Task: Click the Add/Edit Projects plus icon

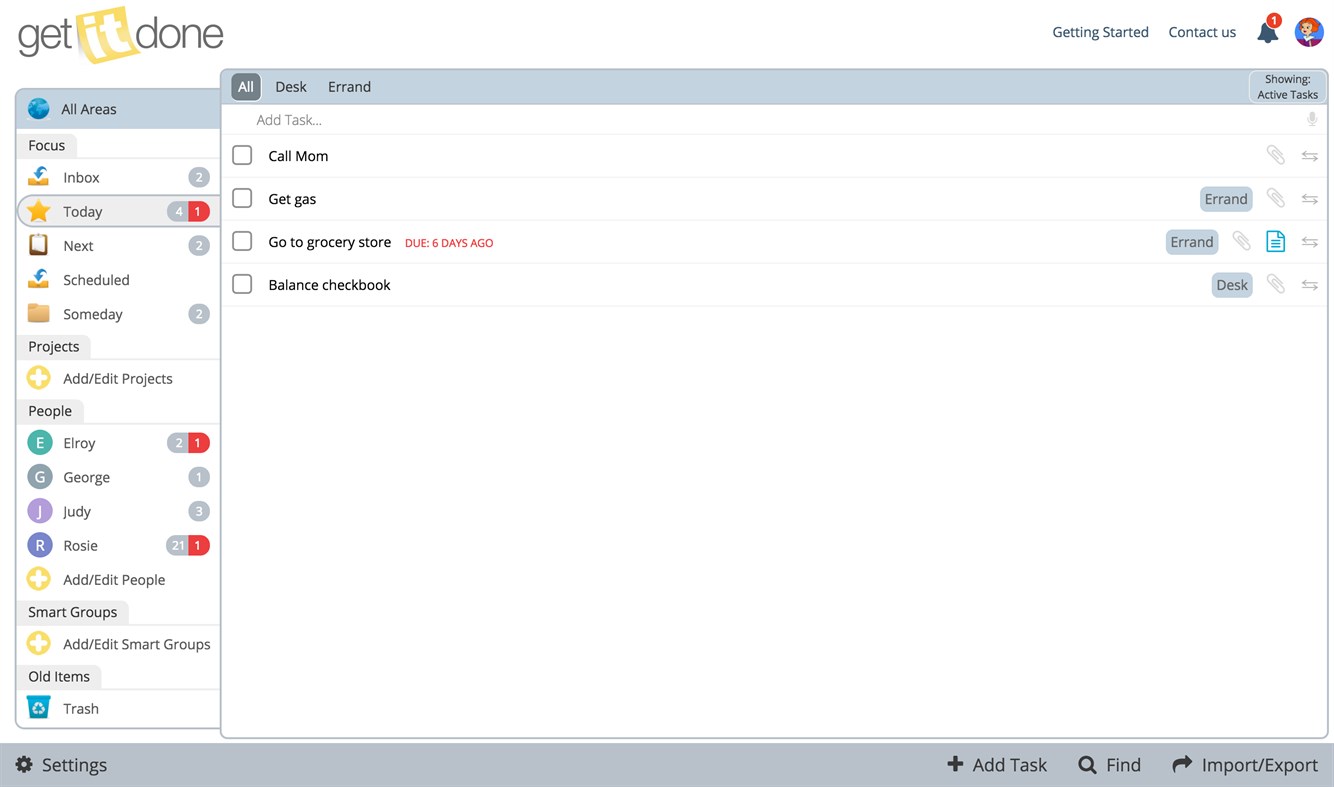Action: pos(38,377)
